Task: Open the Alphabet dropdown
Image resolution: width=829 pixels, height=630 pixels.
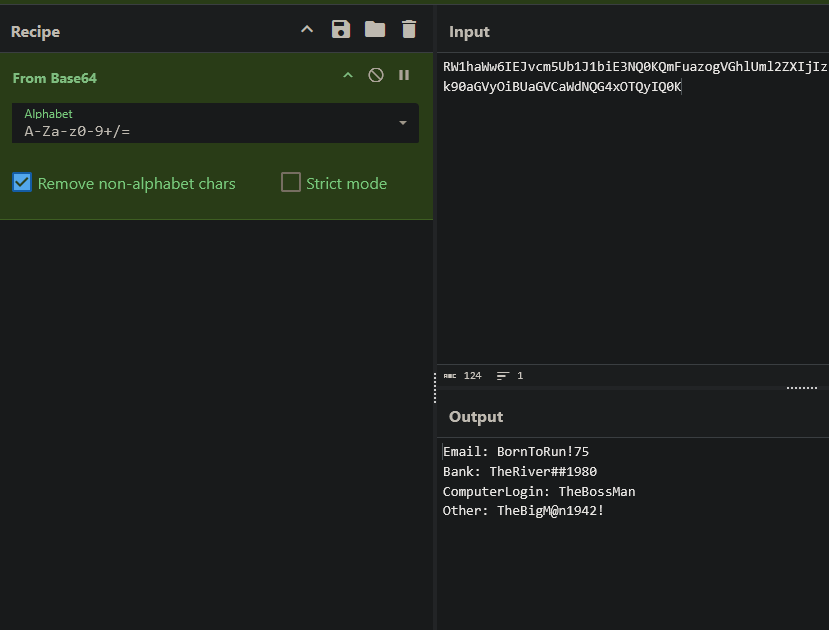Action: (x=402, y=123)
